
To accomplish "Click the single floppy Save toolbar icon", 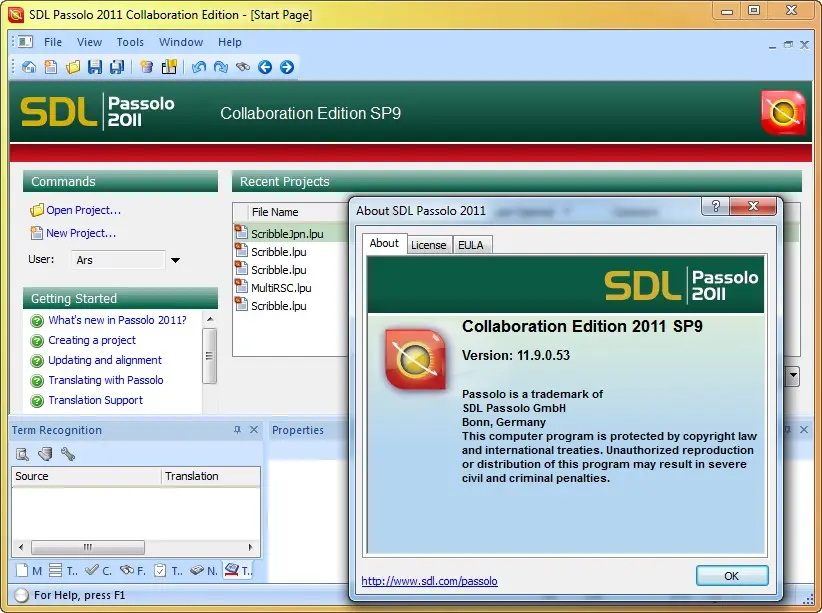I will click(95, 67).
